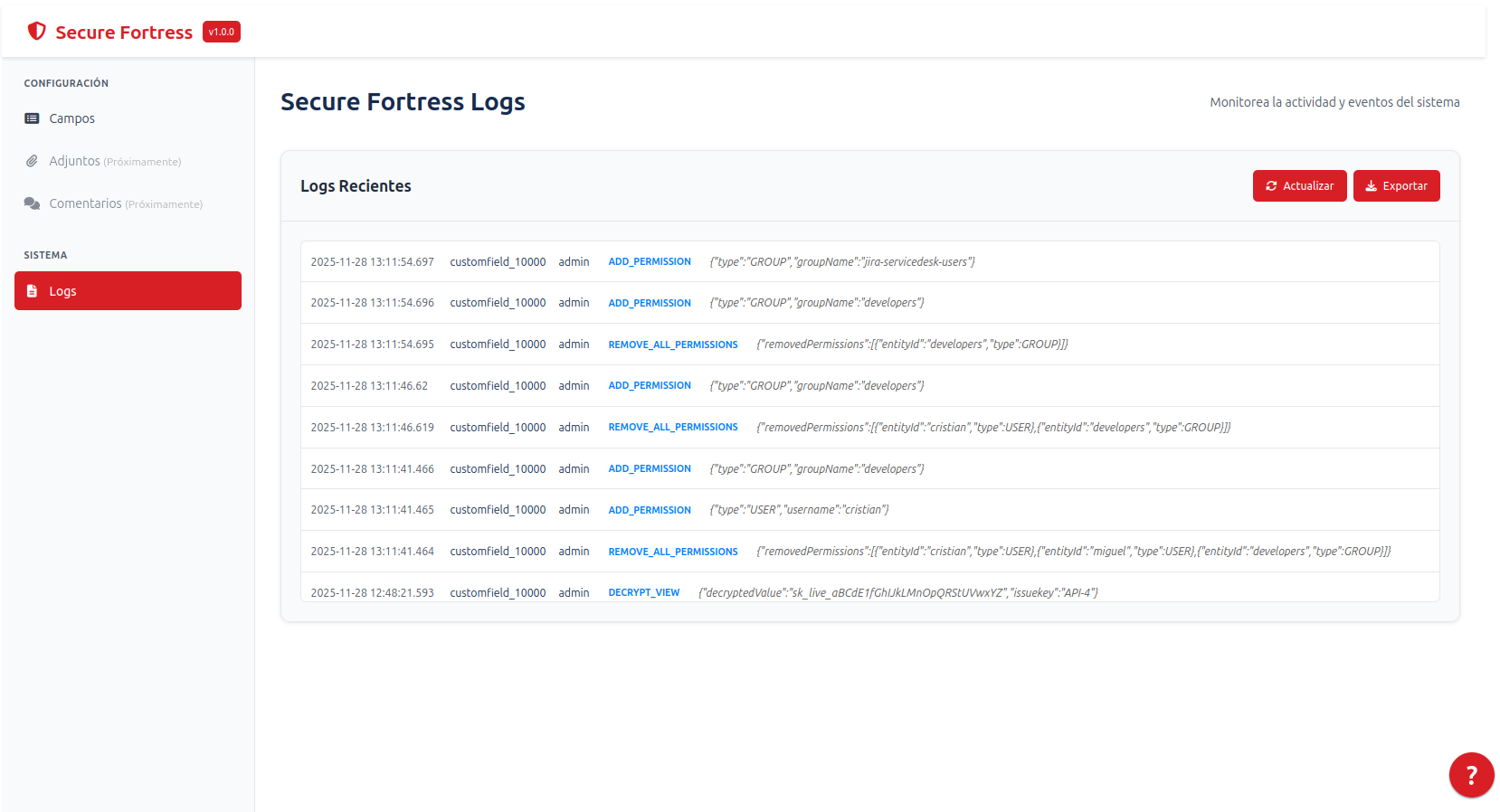Screen dimensions: 1500x812
Task: Select the Logs menu item
Action: click(x=128, y=291)
